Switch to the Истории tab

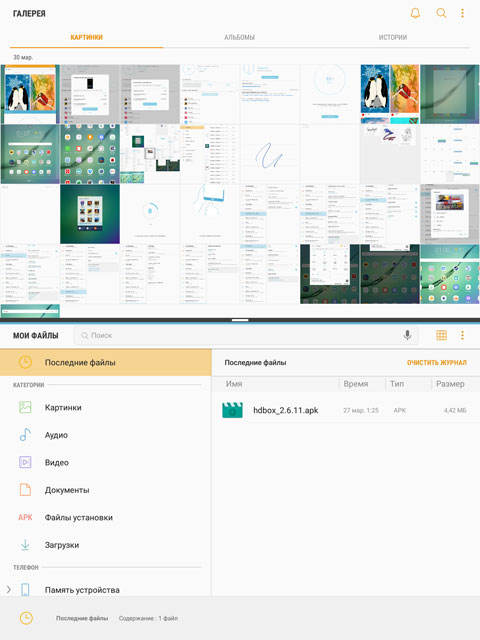coord(393,37)
